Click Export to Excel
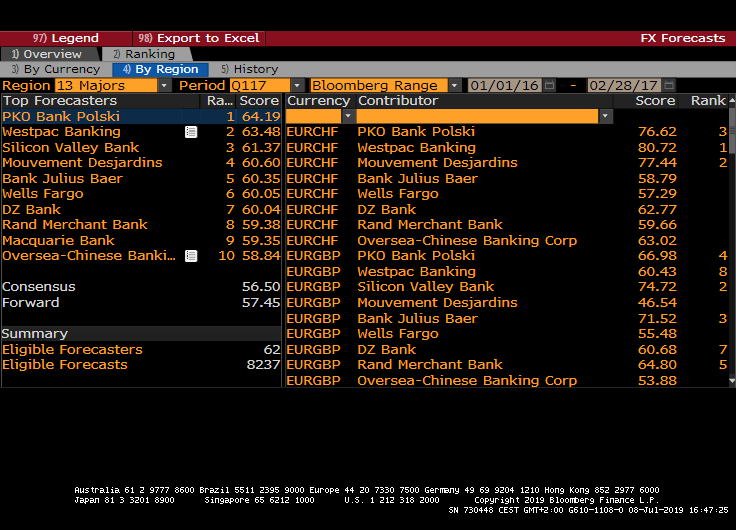The height and width of the screenshot is (530, 736). tap(199, 38)
